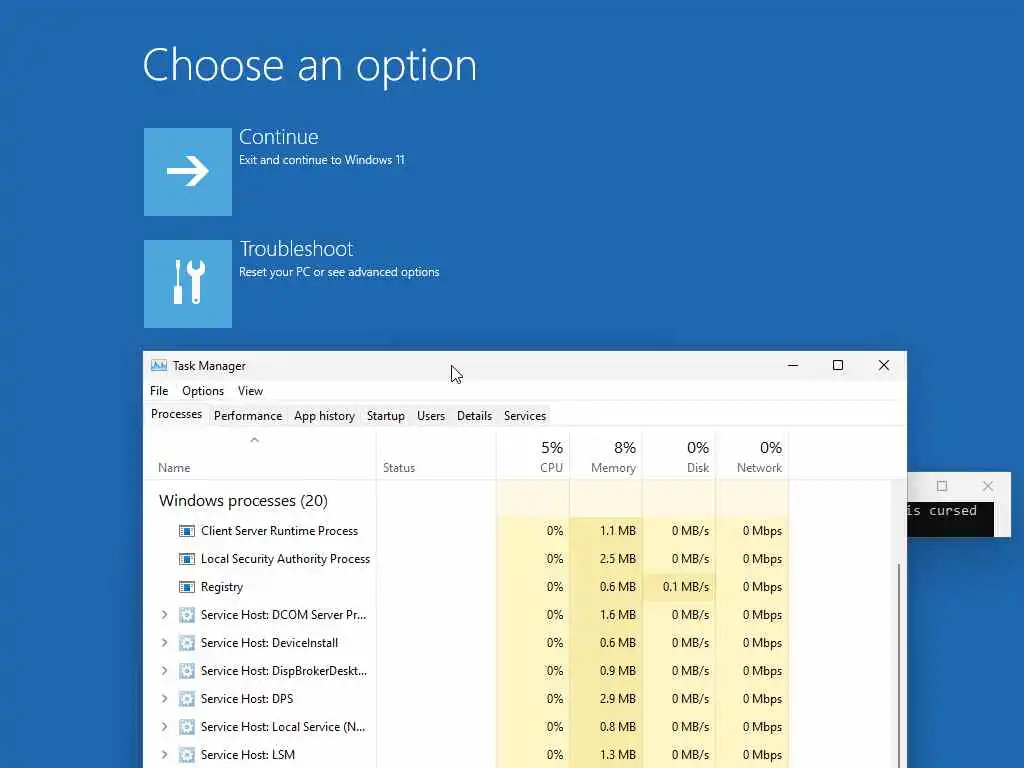Click the Service Host: DPS gear icon

(187, 699)
